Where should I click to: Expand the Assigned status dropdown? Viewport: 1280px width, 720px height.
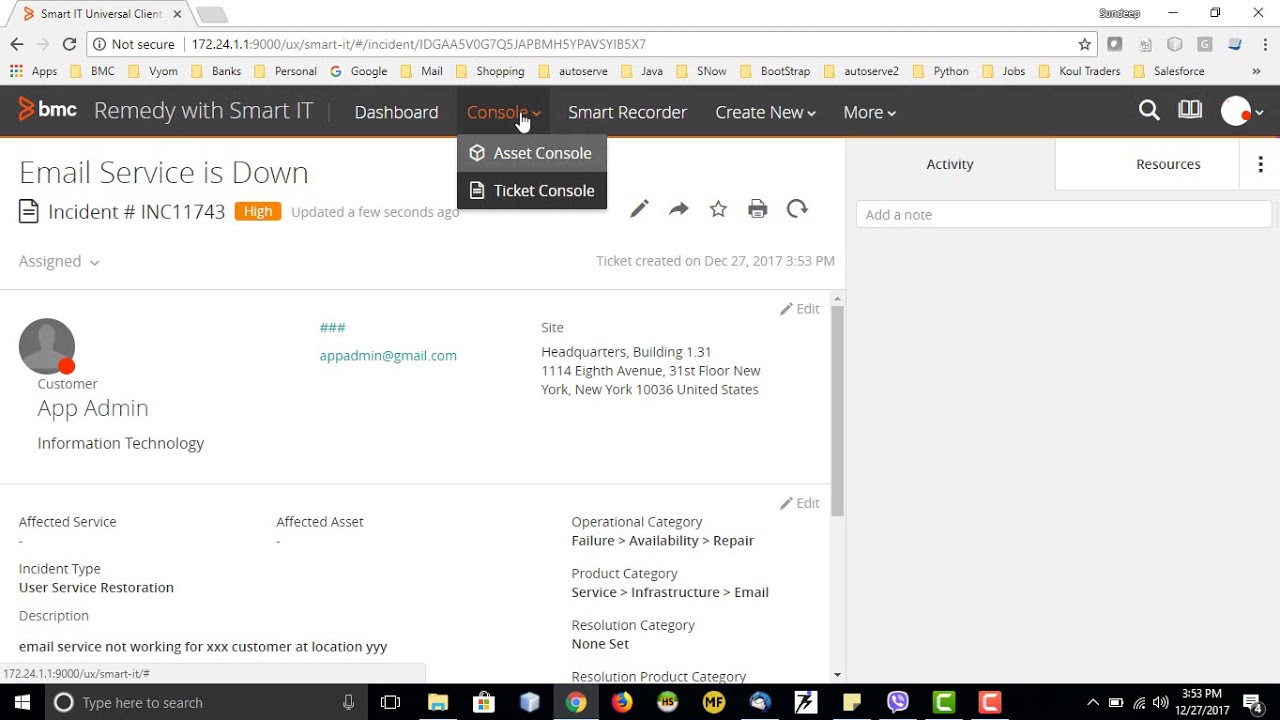pos(59,261)
